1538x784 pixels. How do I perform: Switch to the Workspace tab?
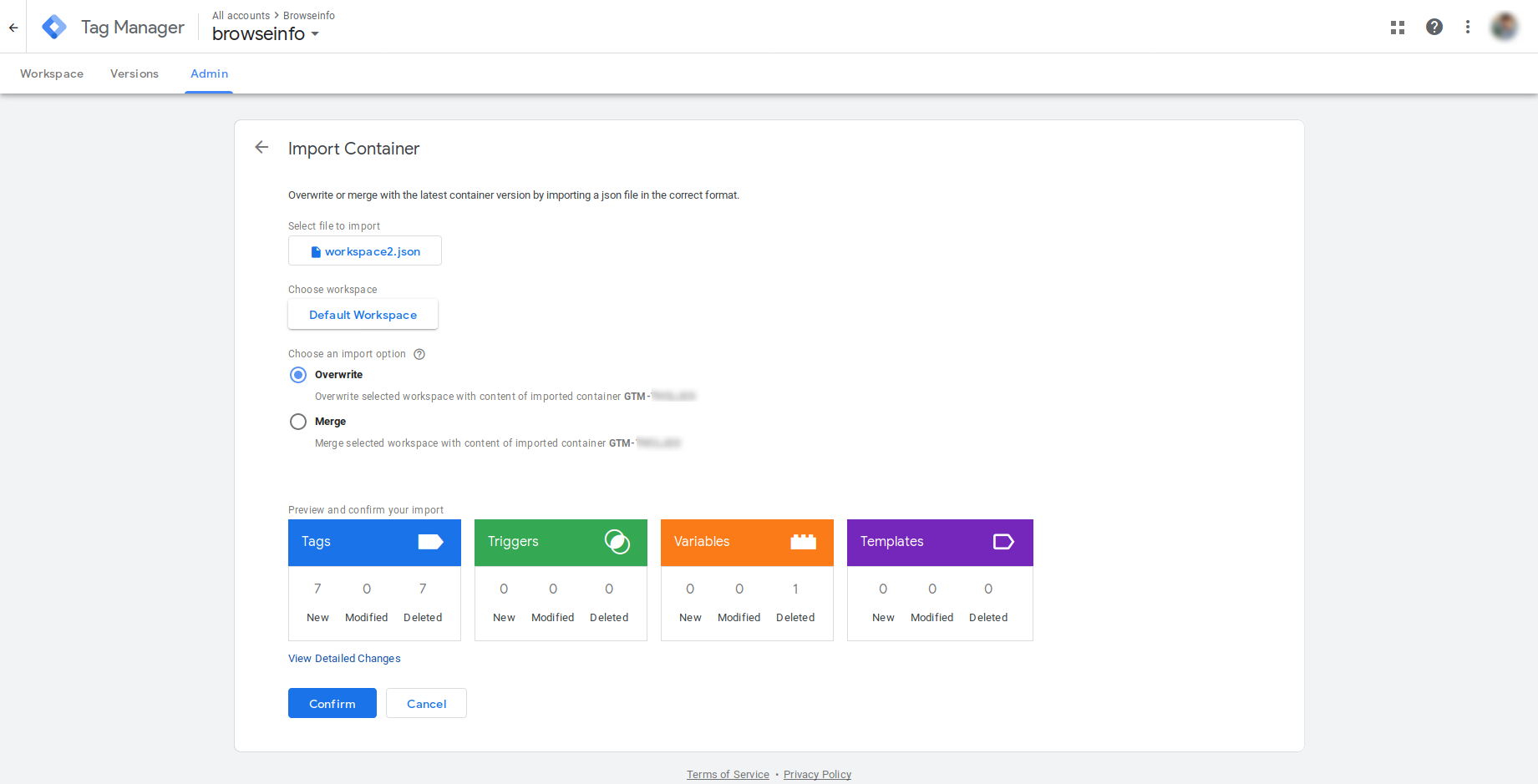click(x=52, y=73)
